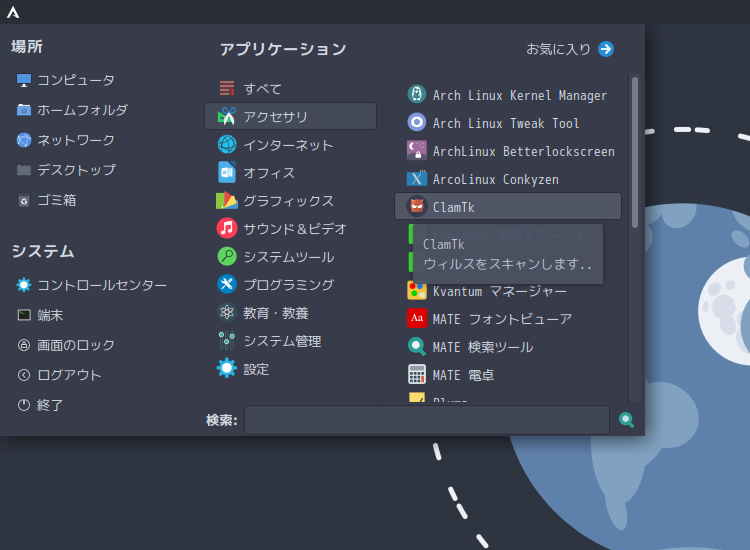
Task: Switch to お気に入り favorites view
Action: [x=570, y=49]
